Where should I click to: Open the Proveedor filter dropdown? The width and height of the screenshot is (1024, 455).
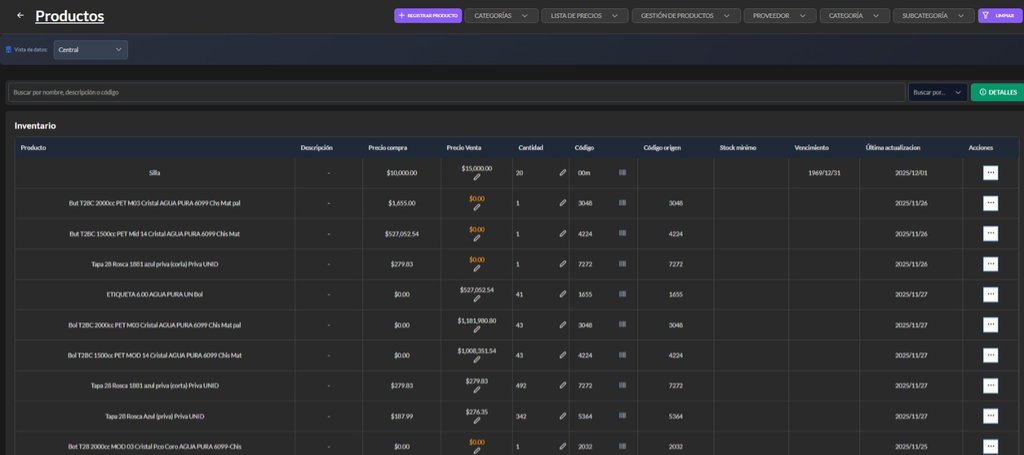pos(779,16)
